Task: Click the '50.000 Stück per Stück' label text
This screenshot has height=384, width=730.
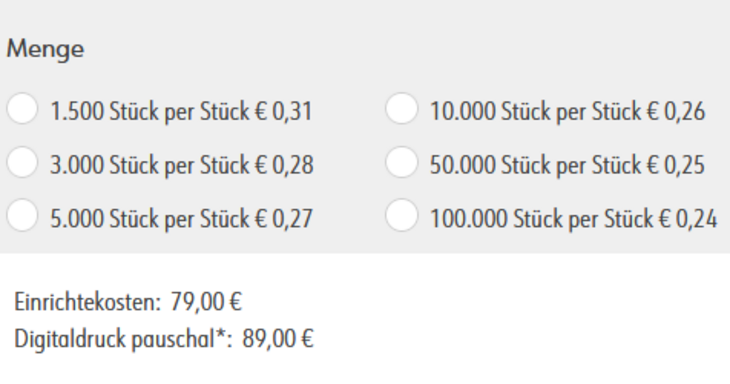Action: coord(535,166)
